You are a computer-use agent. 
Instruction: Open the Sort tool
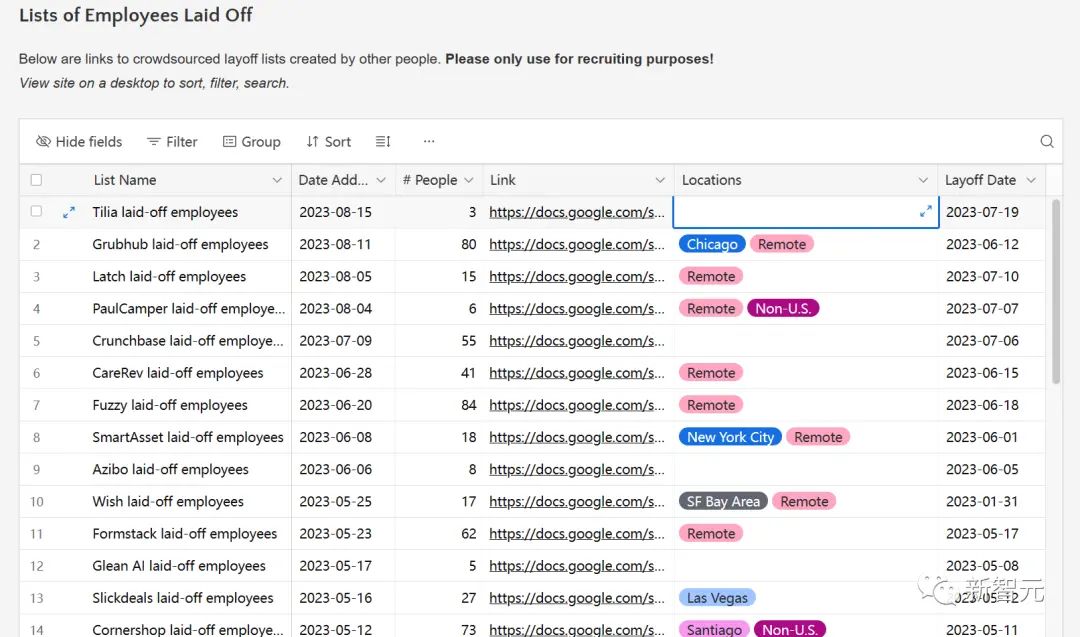tap(328, 142)
